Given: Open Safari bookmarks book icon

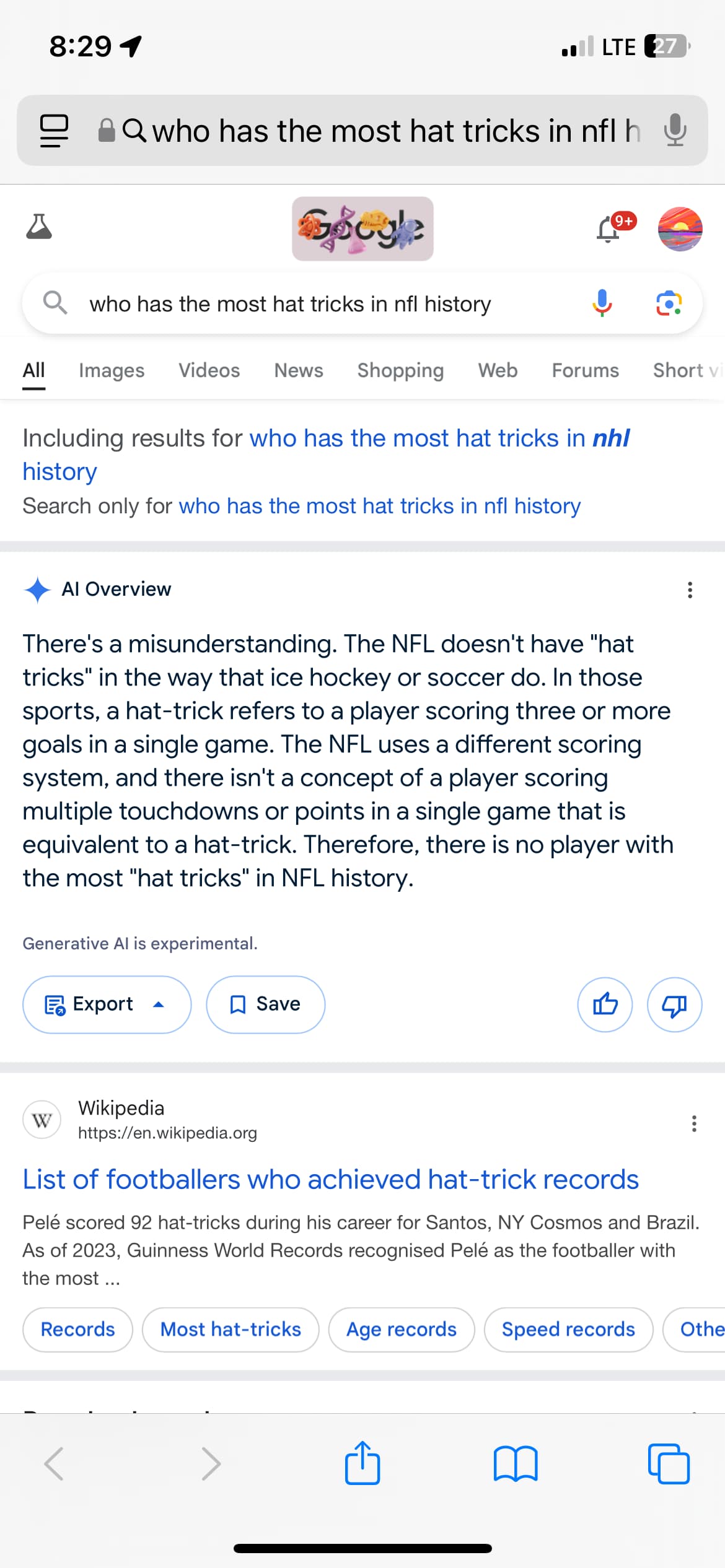Looking at the screenshot, I should (x=516, y=1463).
